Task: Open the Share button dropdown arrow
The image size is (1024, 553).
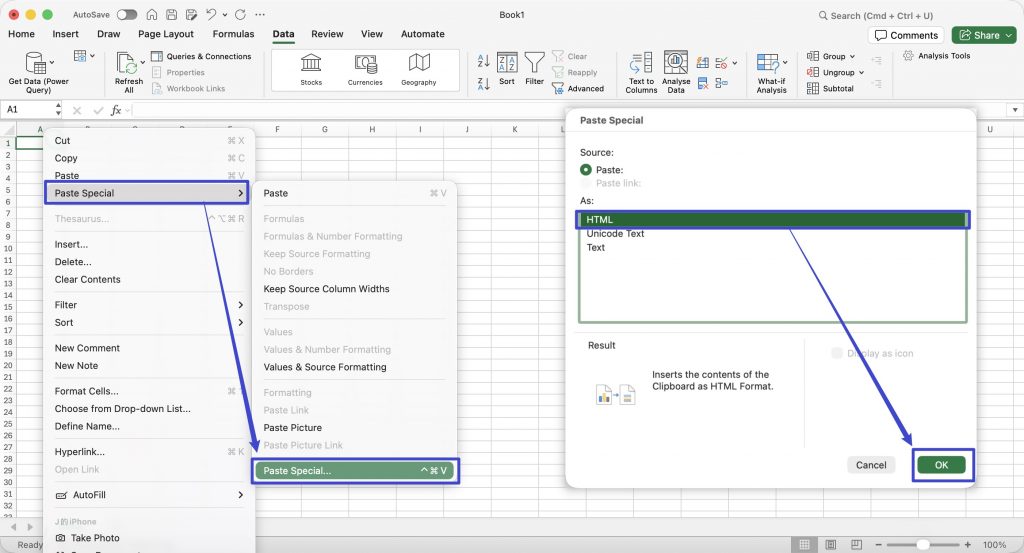Action: [1008, 35]
